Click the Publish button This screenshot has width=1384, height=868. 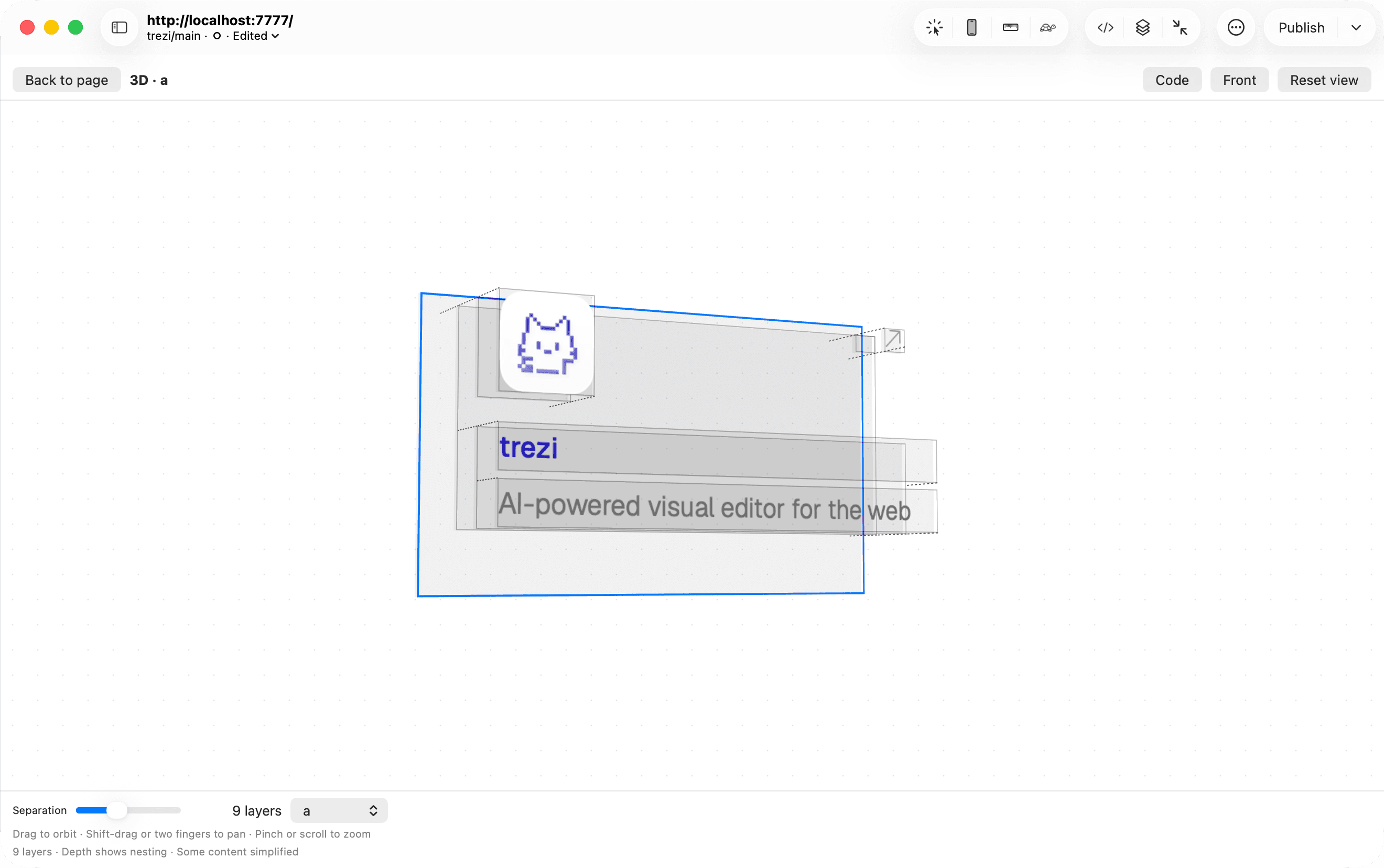coord(1301,28)
